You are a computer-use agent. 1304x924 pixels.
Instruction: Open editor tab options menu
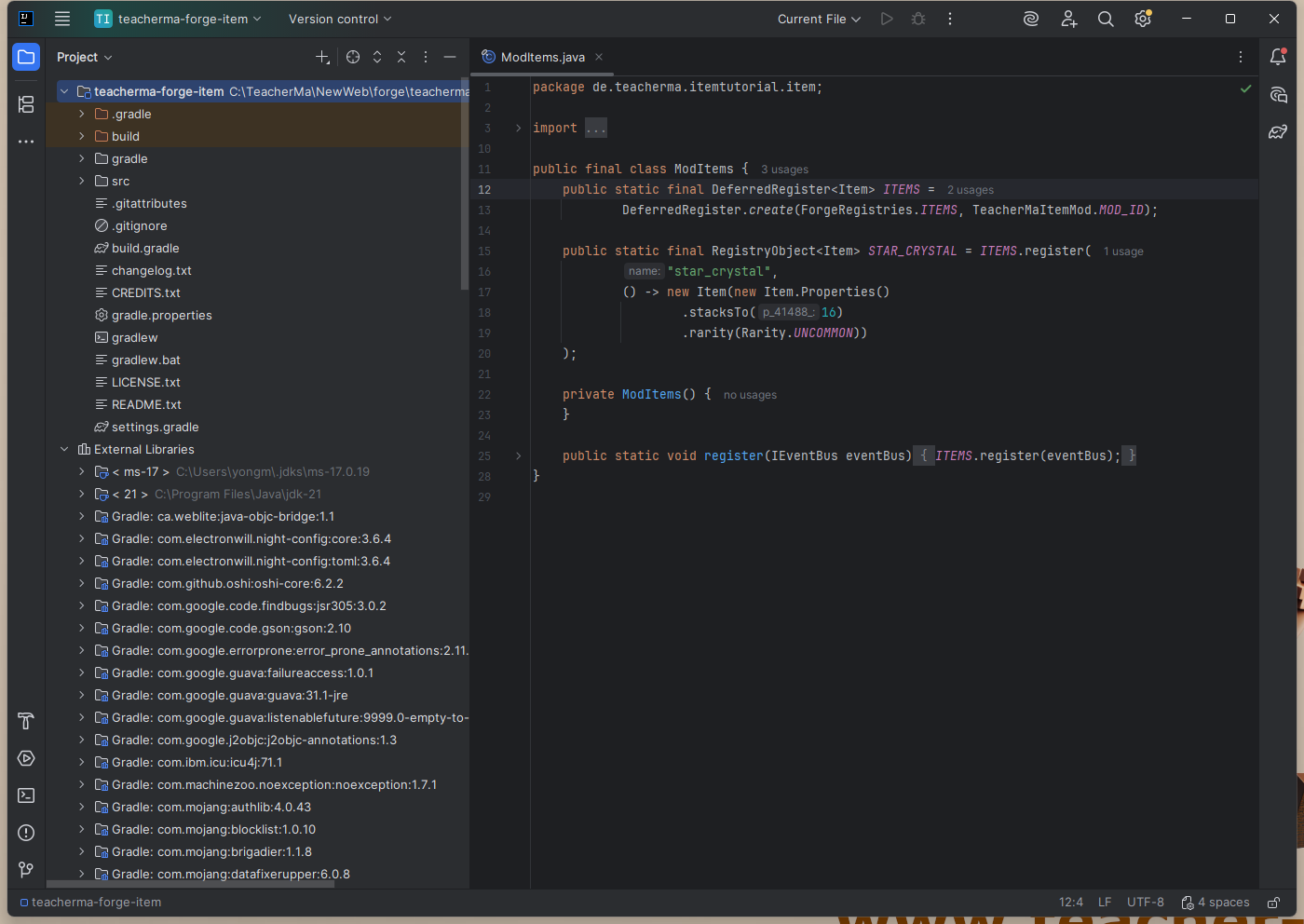1241,57
